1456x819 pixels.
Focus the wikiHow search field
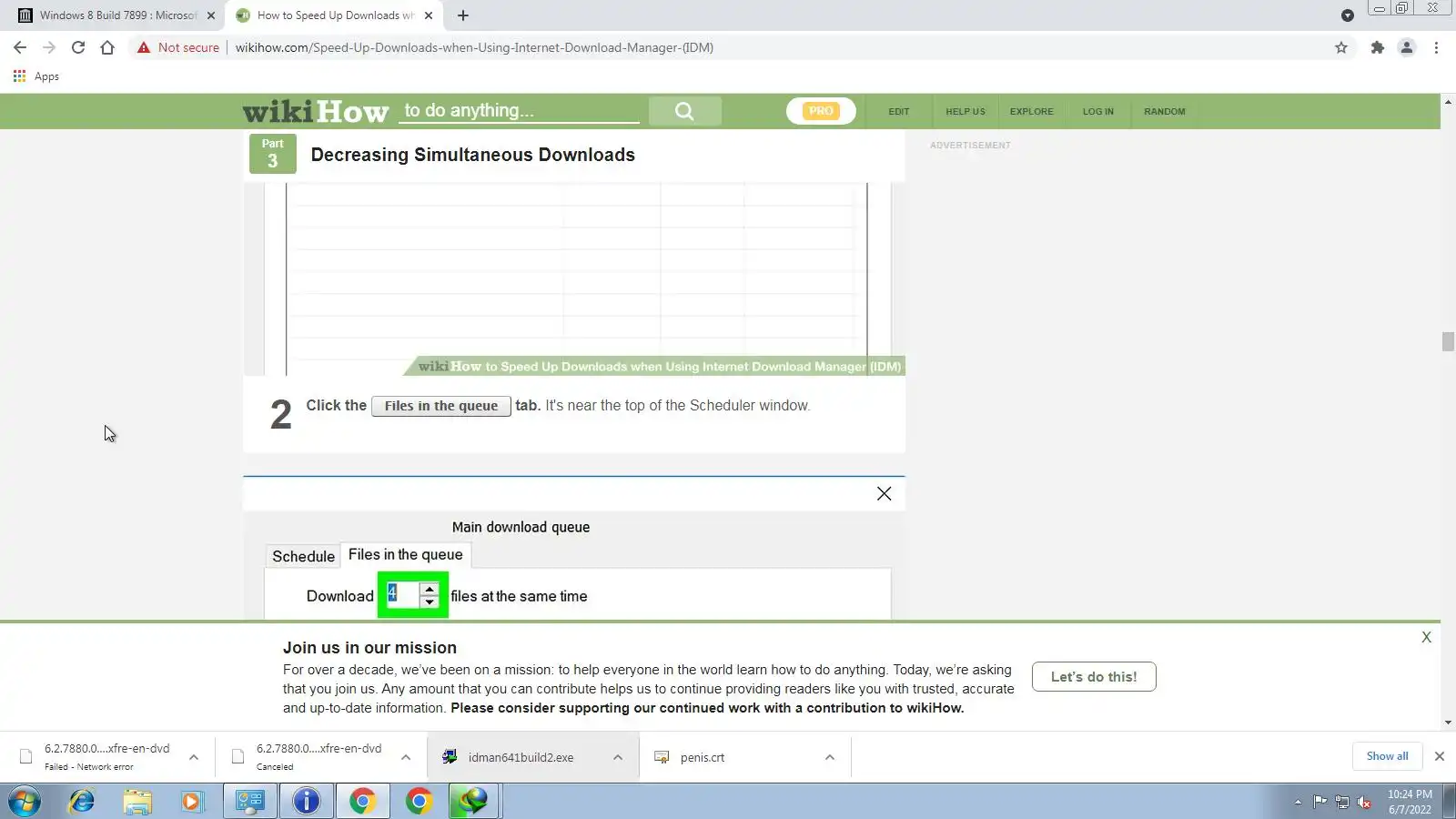(x=521, y=111)
